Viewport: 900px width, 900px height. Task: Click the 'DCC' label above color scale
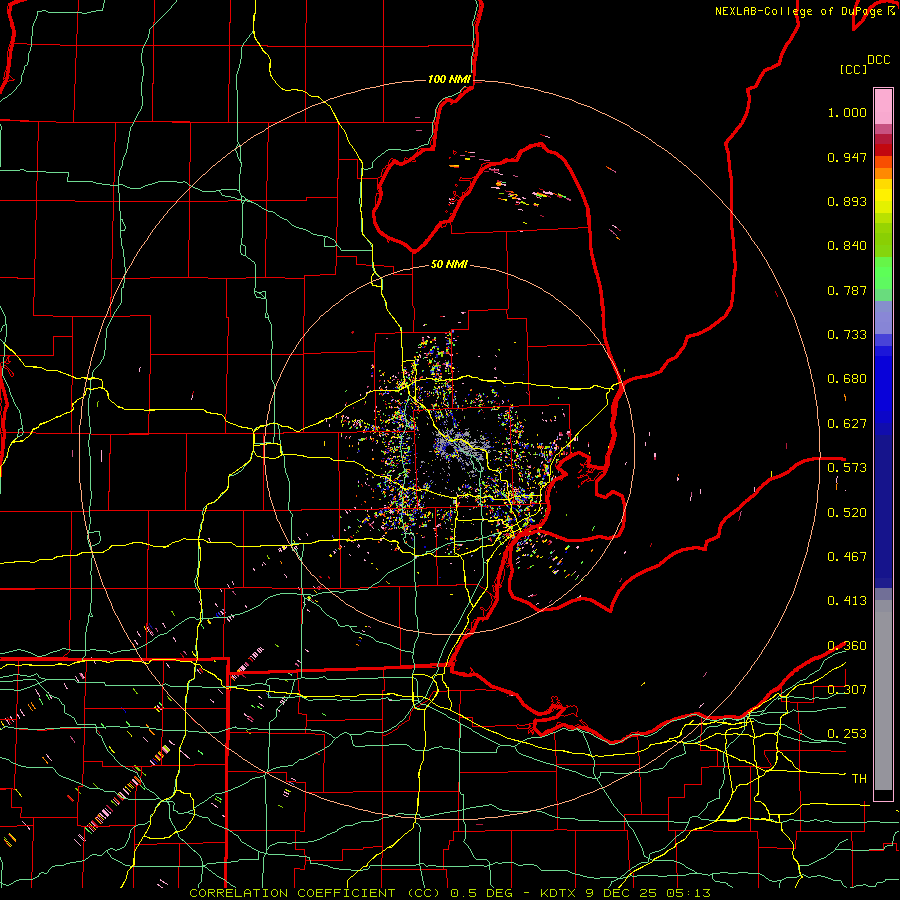[x=878, y=60]
